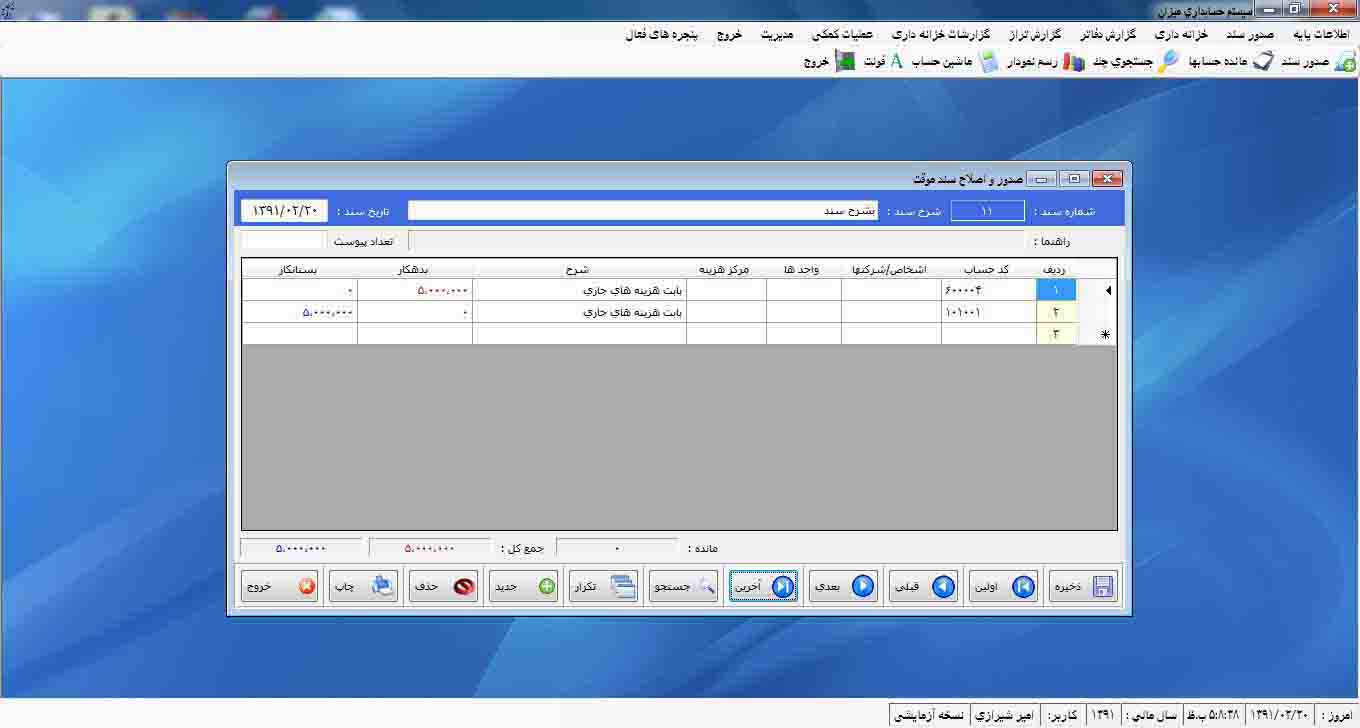Open the اطلاعات پایه menu
Screen dimensions: 1360x728
click(x=1321, y=34)
